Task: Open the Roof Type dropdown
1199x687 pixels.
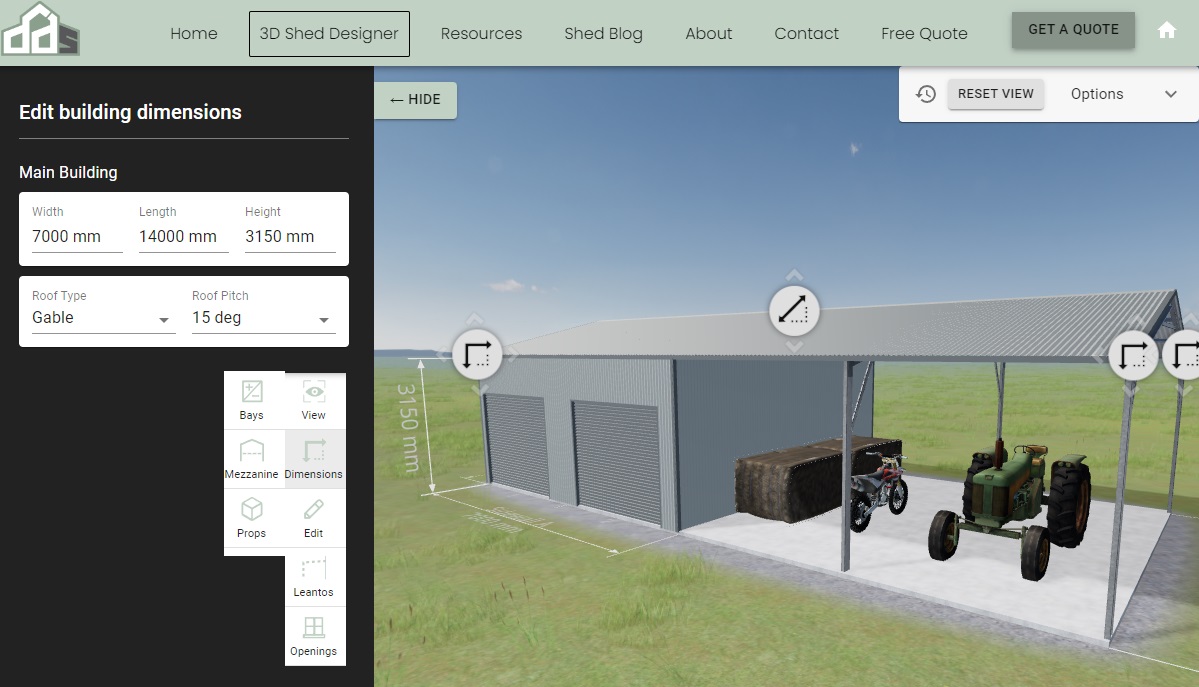Action: click(x=102, y=318)
